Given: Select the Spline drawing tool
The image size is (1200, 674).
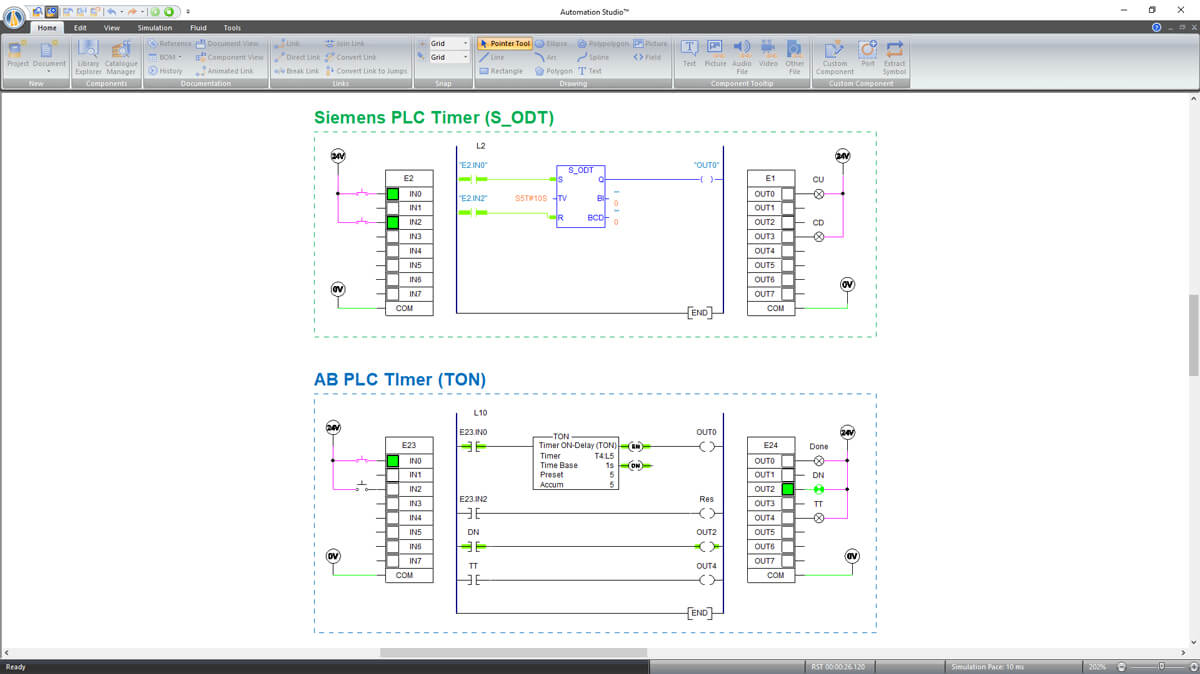Looking at the screenshot, I should click(593, 57).
